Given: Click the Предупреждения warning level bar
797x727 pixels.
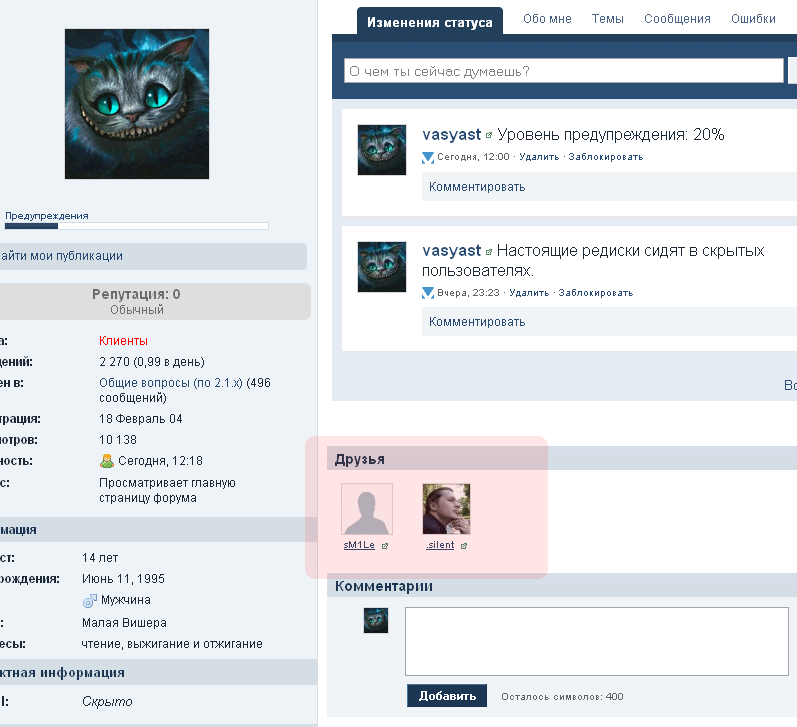Looking at the screenshot, I should tap(136, 226).
